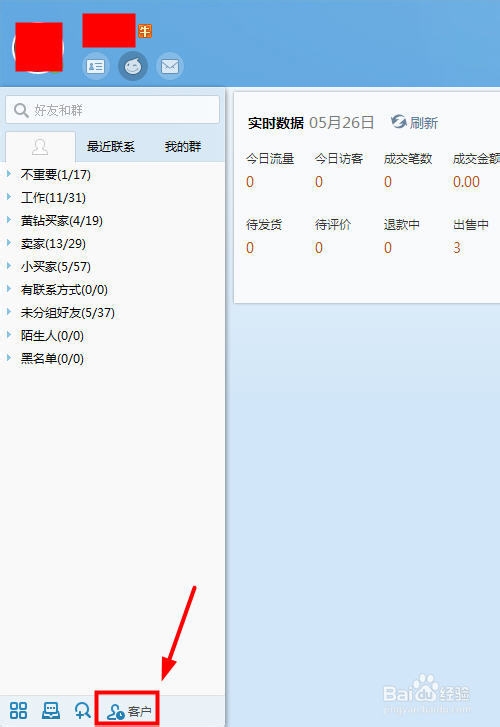500x727 pixels.
Task: Open the Weibo icon under the username
Action: point(133,66)
